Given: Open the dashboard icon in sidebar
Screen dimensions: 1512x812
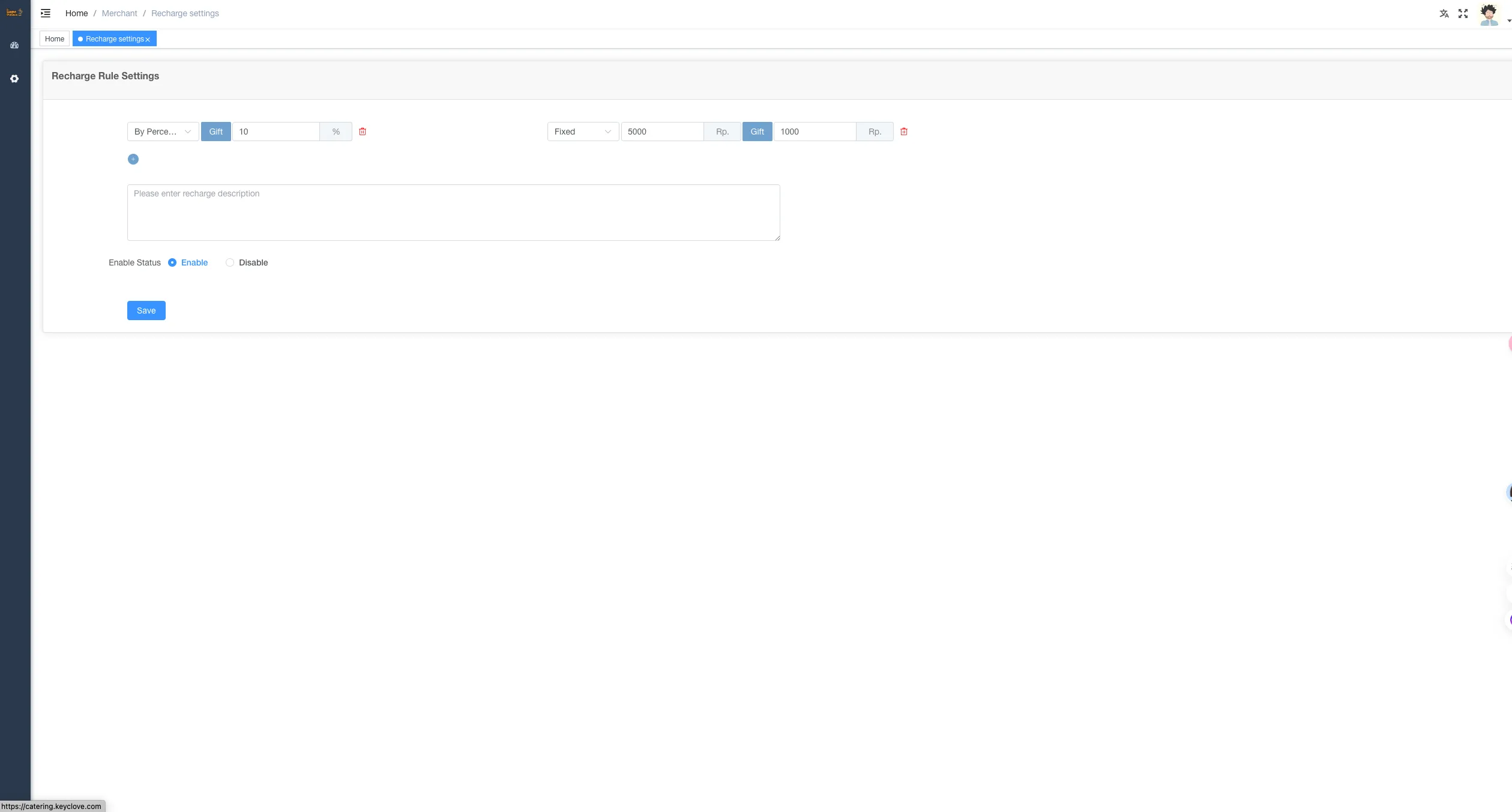Looking at the screenshot, I should pos(14,46).
